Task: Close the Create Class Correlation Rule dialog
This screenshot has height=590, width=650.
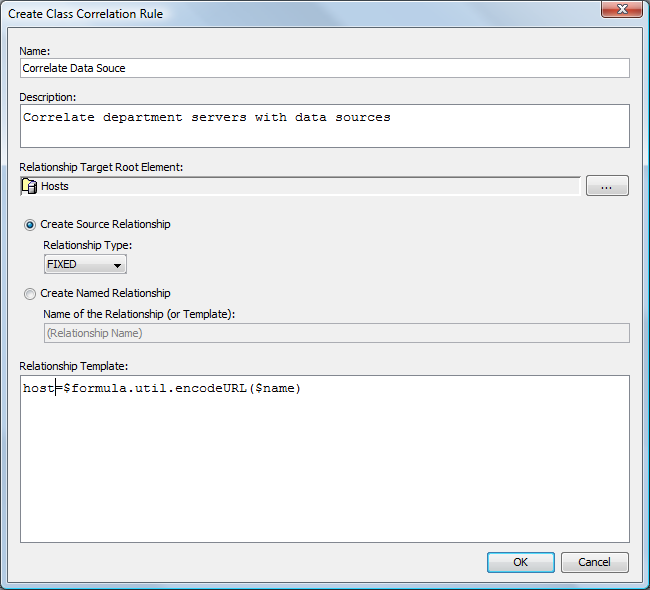Action: (x=622, y=9)
